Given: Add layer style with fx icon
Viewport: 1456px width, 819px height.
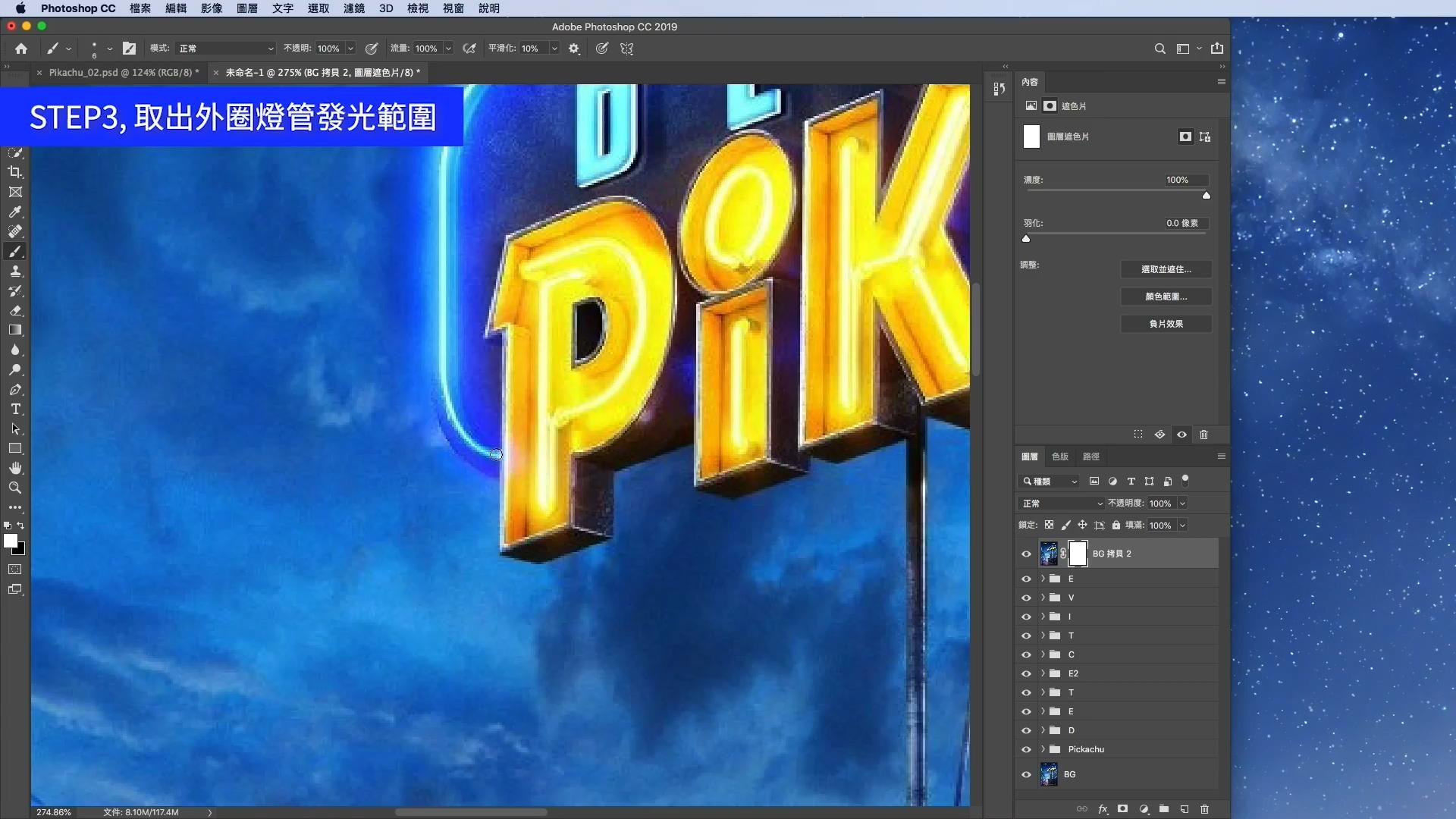Looking at the screenshot, I should click(1103, 809).
